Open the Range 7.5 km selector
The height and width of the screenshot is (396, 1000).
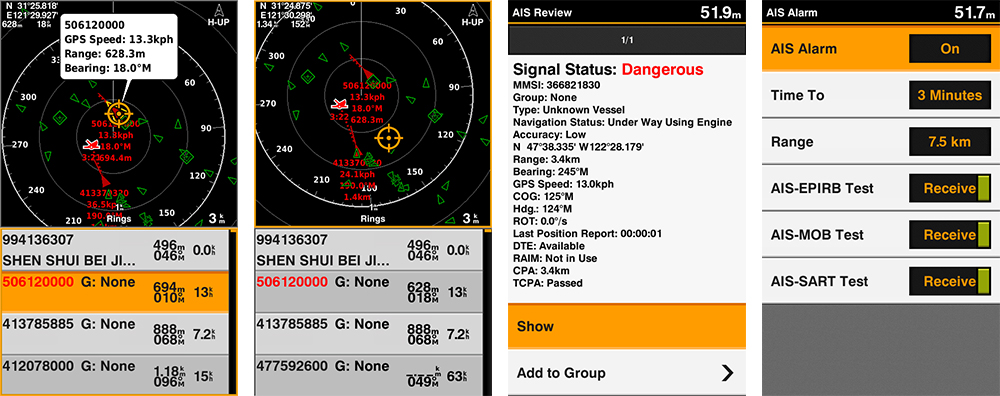pyautogui.click(x=950, y=142)
